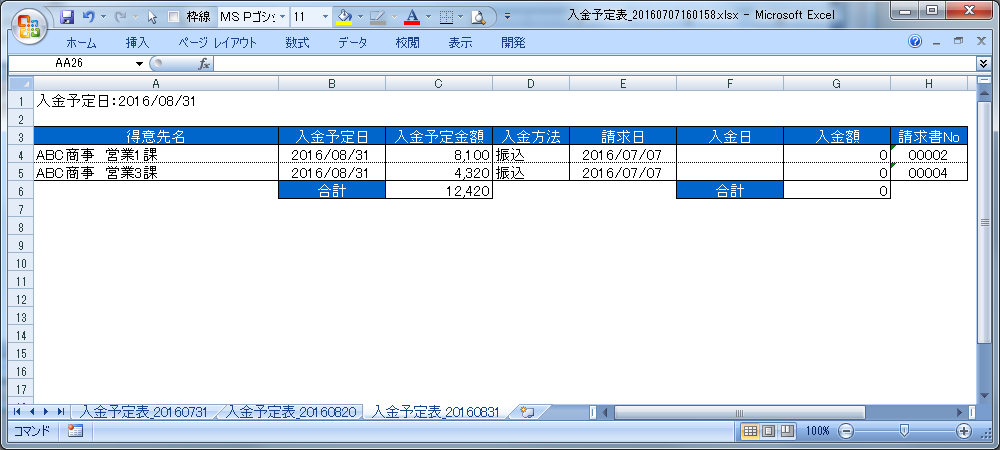The width and height of the screenshot is (1000, 450).
Task: Expand the font size dropdown
Action: (325, 17)
